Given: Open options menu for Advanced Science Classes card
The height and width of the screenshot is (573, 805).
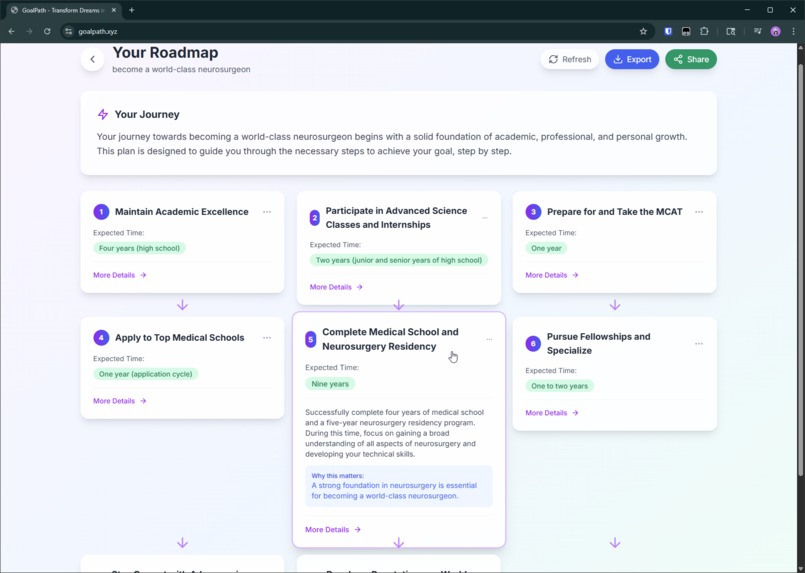Looking at the screenshot, I should 485,218.
